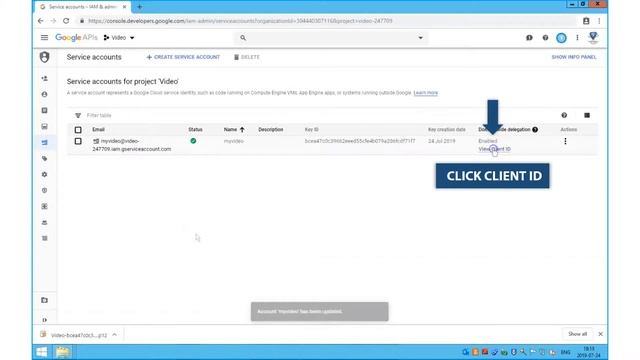Follow the Learn more link

point(425,93)
